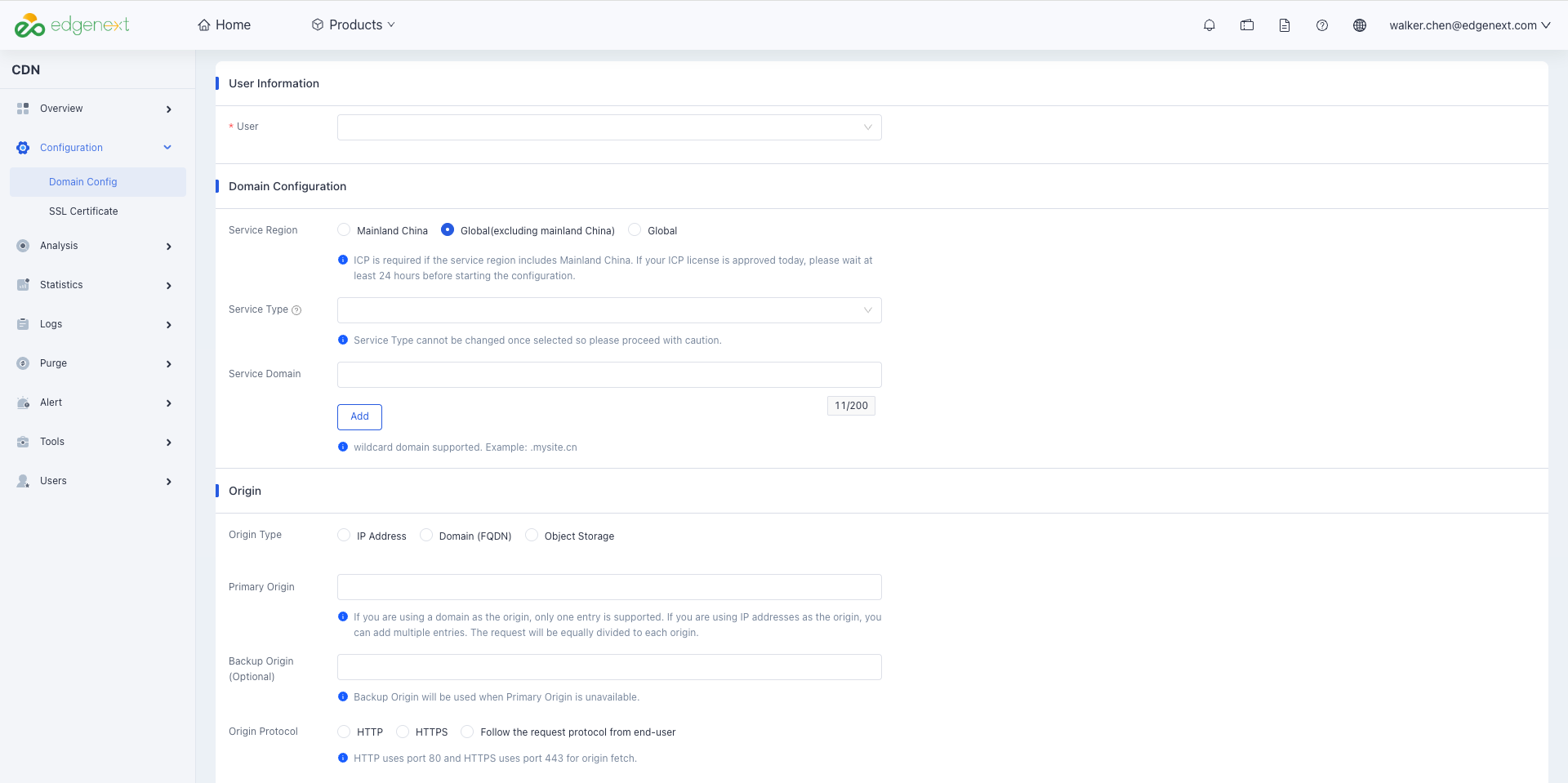Open the document icon in top bar
Image resolution: width=1568 pixels, height=783 pixels.
pyautogui.click(x=1285, y=25)
